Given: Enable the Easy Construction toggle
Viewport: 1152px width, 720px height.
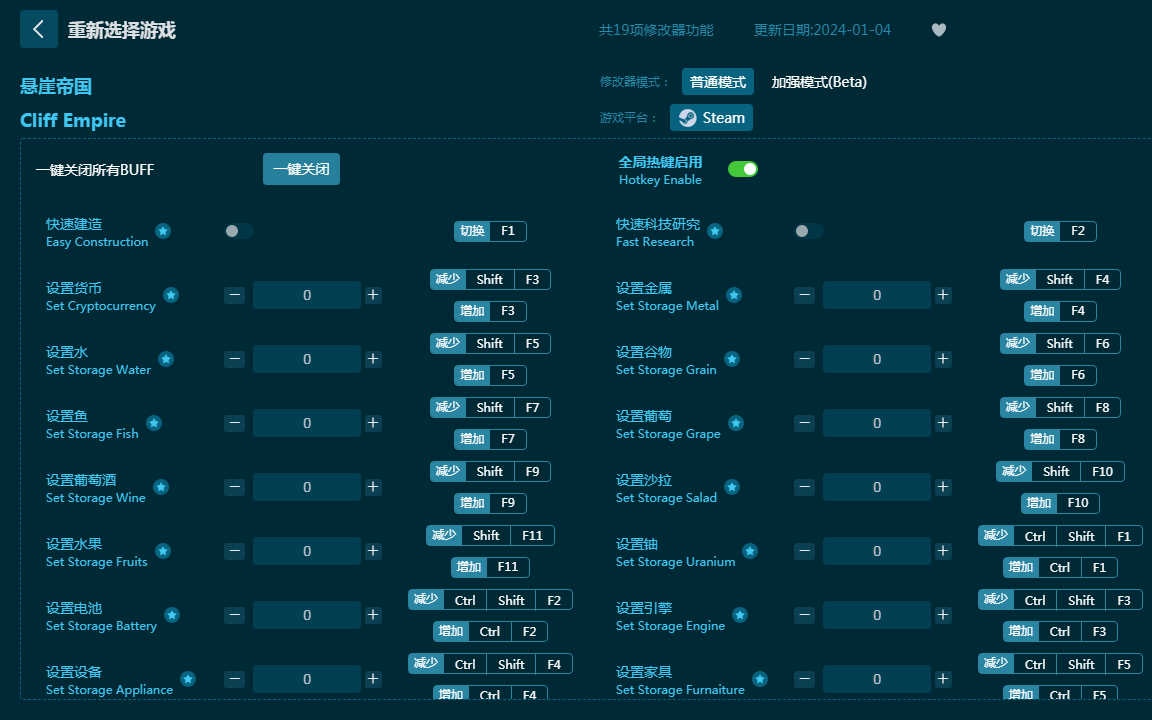Looking at the screenshot, I should pos(239,231).
